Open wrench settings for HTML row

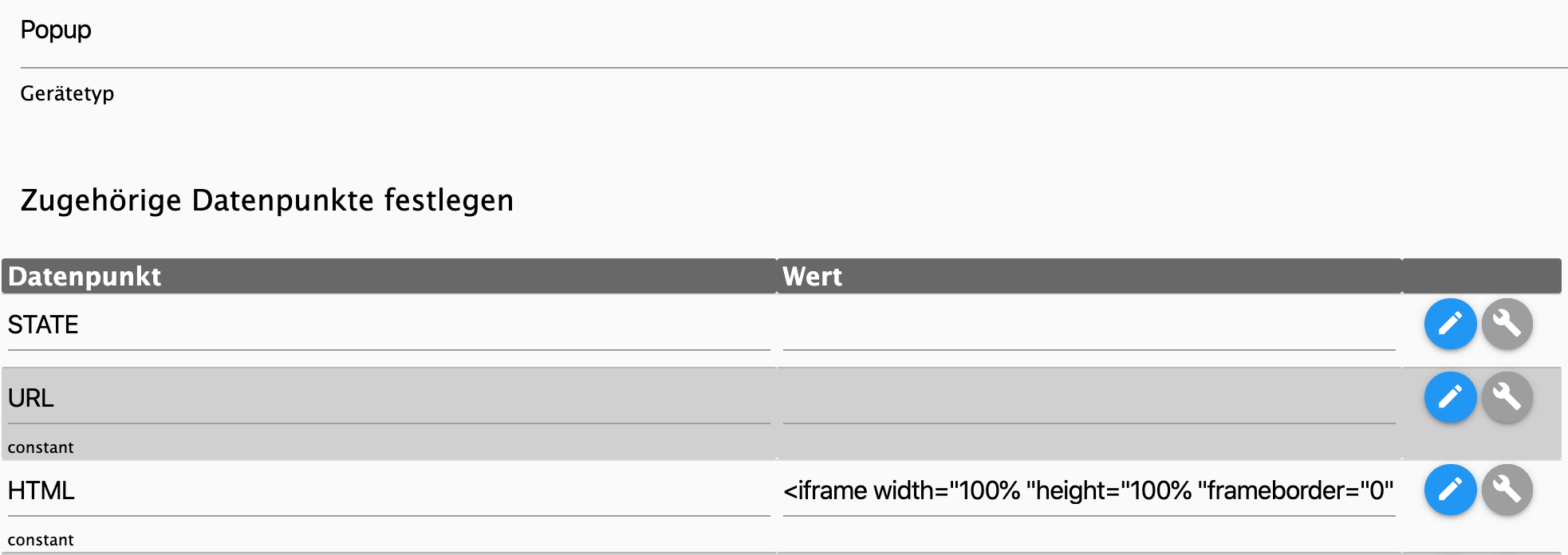click(1507, 490)
